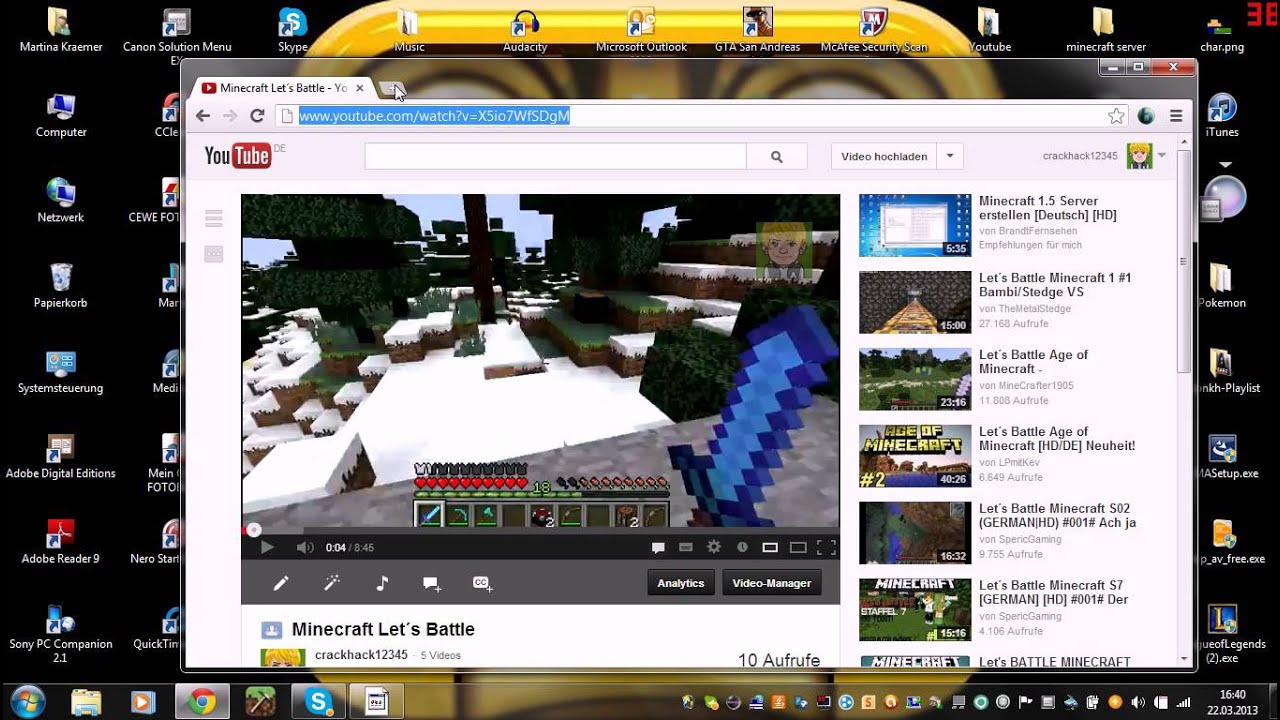
Task: Open Systemsteuerung desktop icon
Action: 60,371
